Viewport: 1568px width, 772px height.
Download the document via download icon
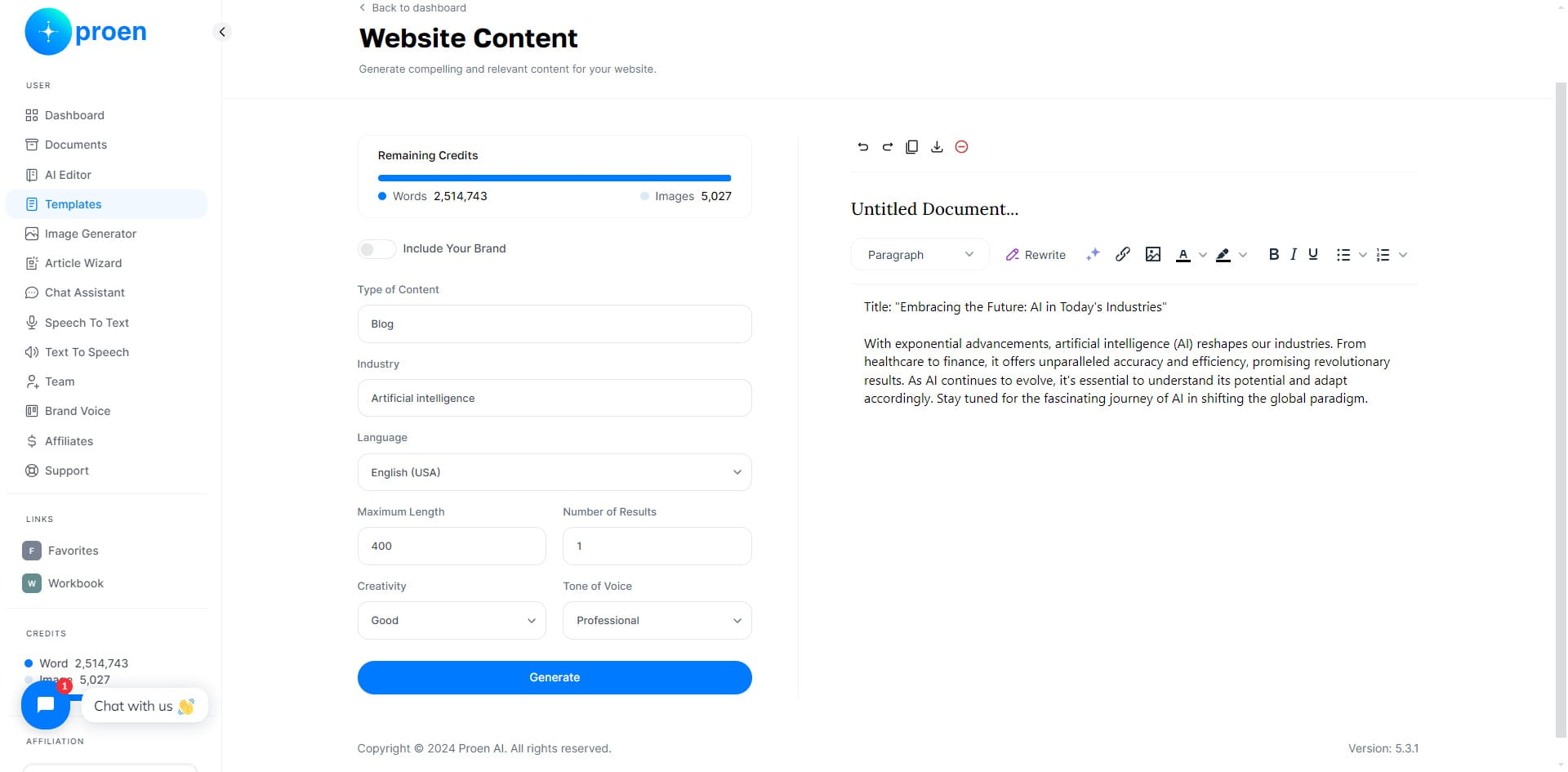pyautogui.click(x=937, y=147)
